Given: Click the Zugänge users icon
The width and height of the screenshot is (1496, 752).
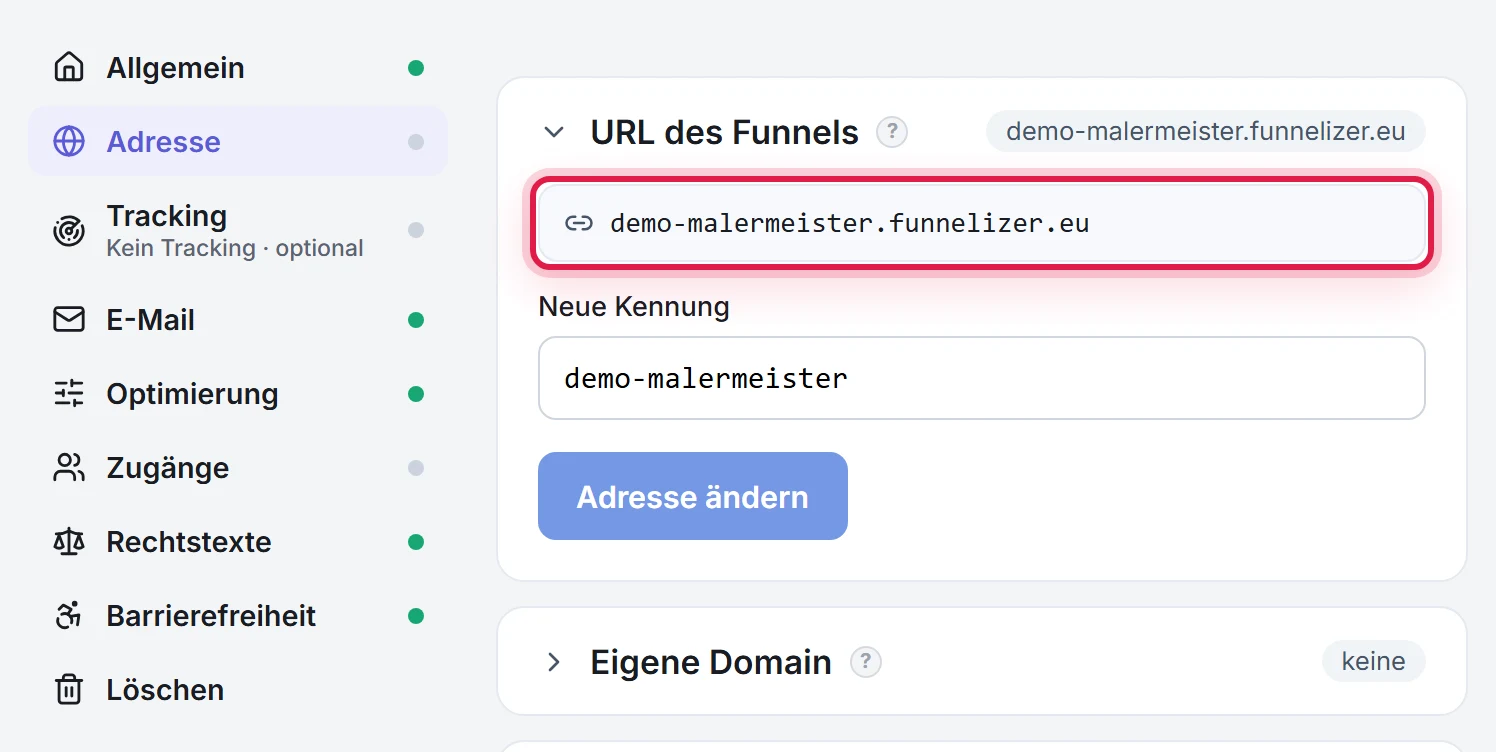Looking at the screenshot, I should click(69, 468).
